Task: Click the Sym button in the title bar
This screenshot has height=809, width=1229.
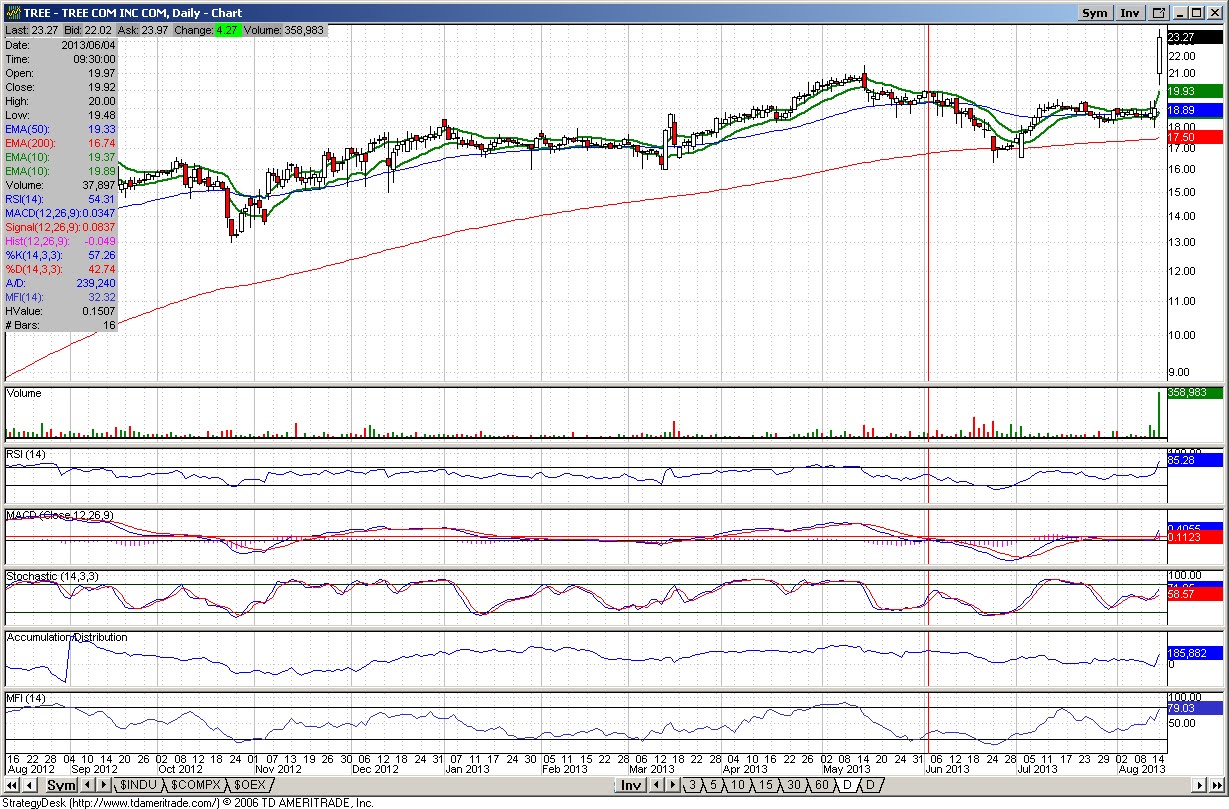Action: (x=1095, y=13)
